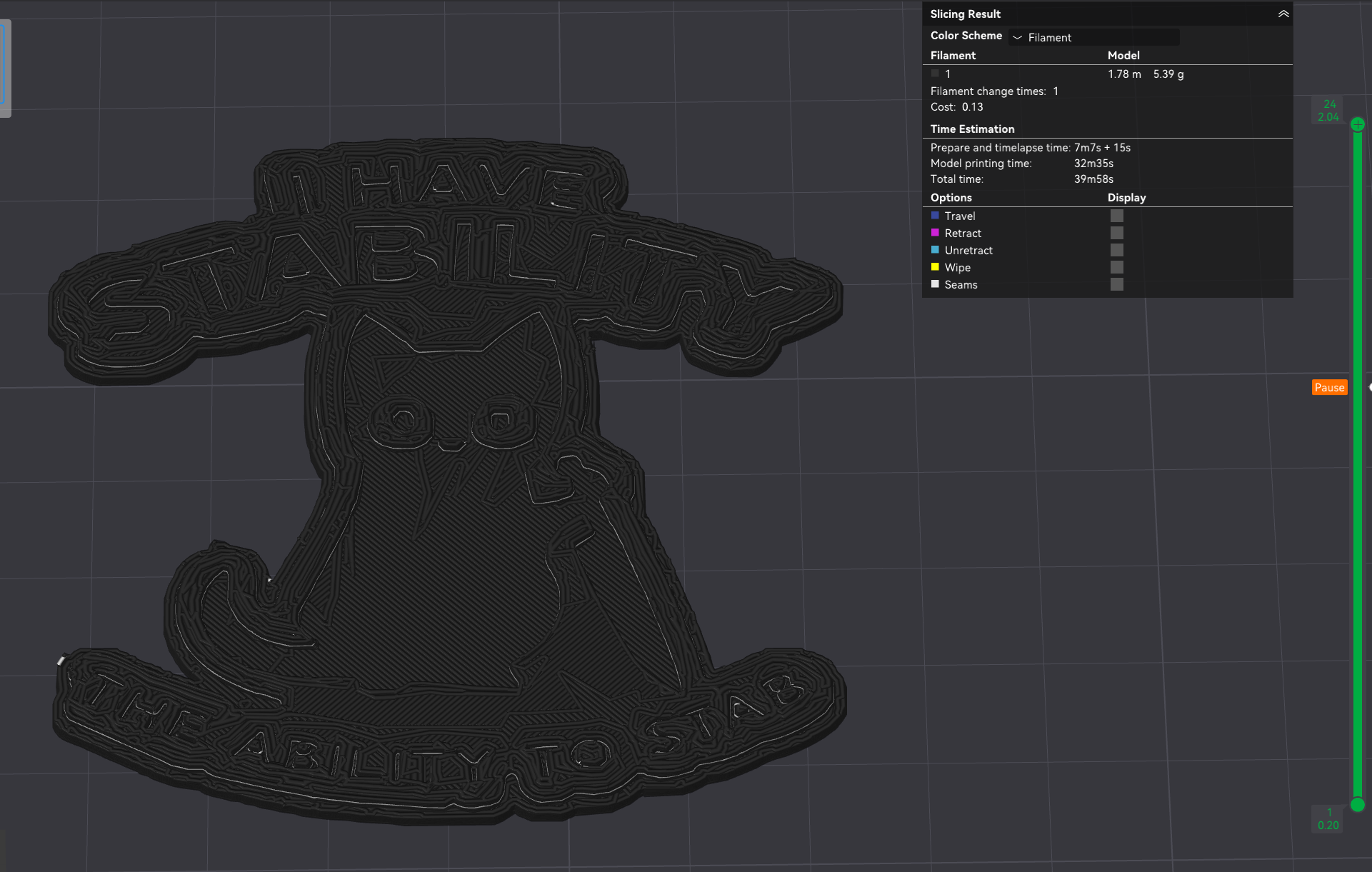Viewport: 1372px width, 872px height.
Task: Click the cyan Unretract color swatch
Action: click(x=935, y=249)
